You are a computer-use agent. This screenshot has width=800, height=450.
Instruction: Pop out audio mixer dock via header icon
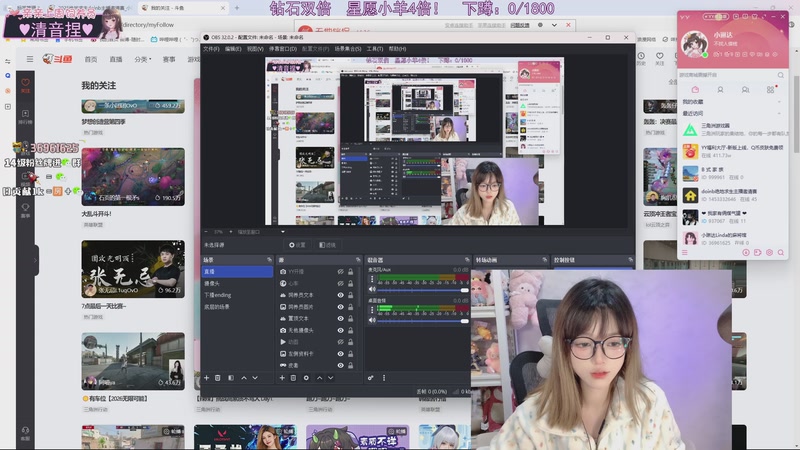(467, 260)
